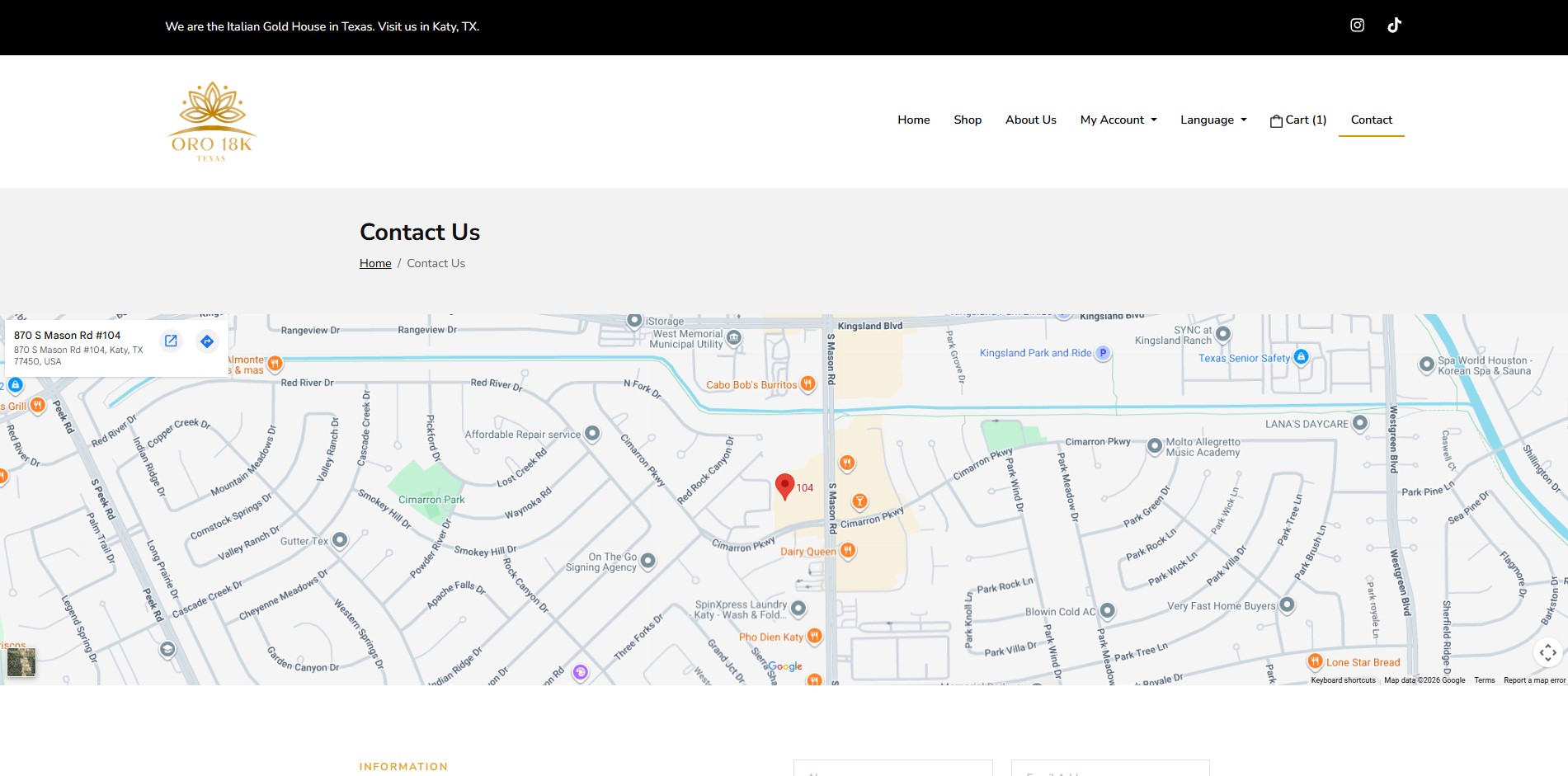Click the Oro 18K Texas logo
This screenshot has width=1568, height=776.
(x=212, y=121)
